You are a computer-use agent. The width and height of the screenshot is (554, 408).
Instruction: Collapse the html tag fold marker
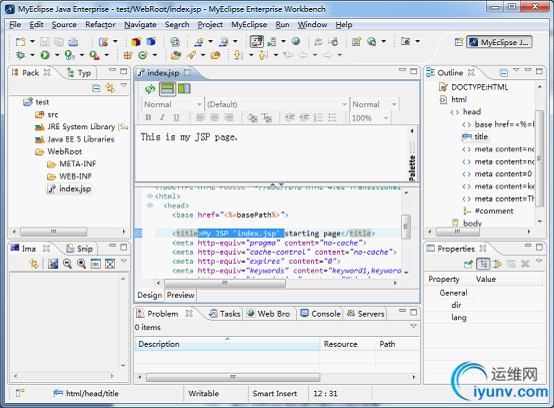pos(150,196)
